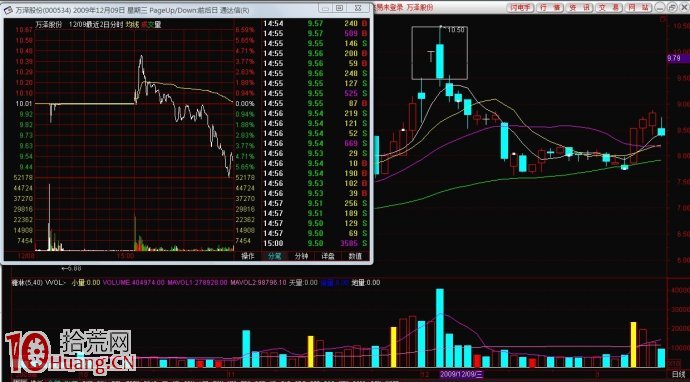Click the 万泽股份 stock name in main title bar
690x382 pixels.
click(420, 7)
